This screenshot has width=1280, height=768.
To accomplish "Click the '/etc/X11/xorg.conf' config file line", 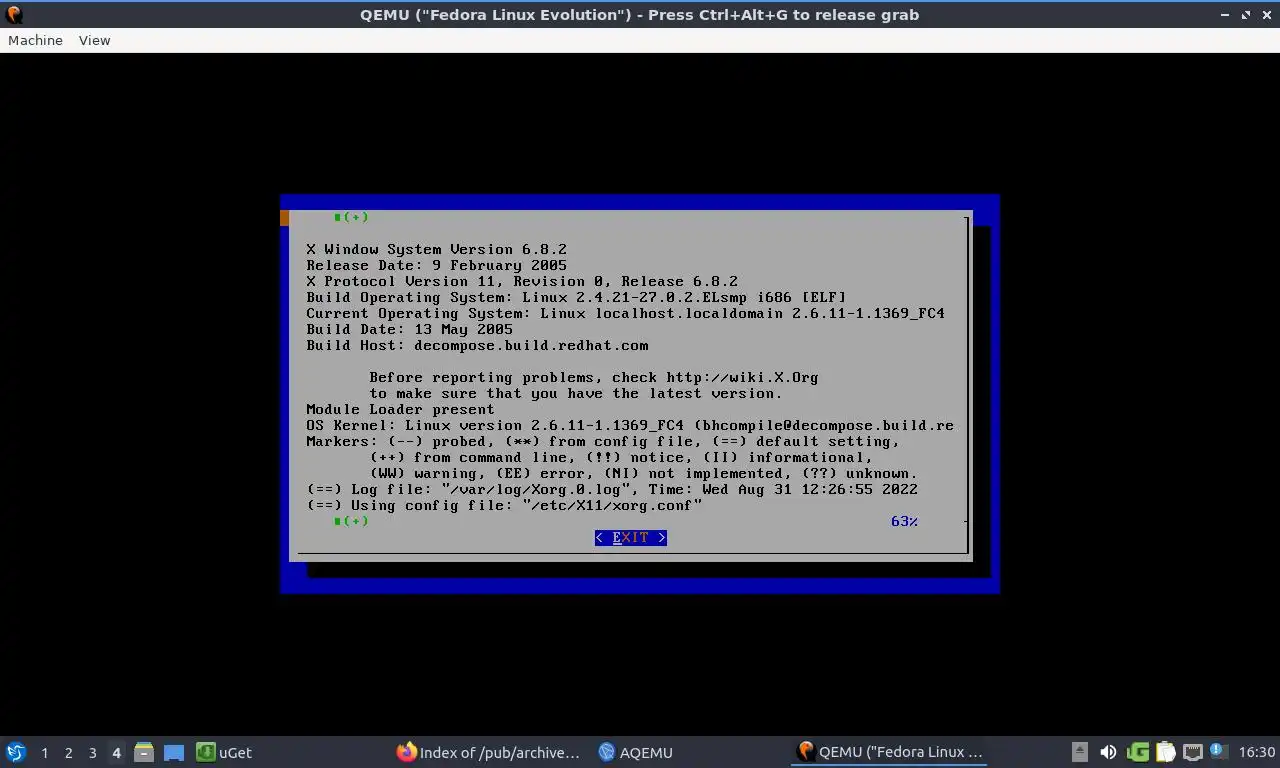I will click(504, 505).
